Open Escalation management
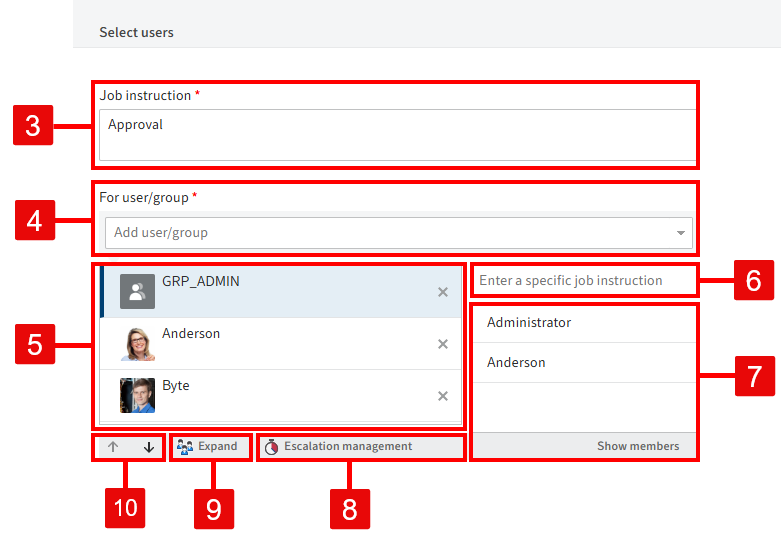 coord(339,446)
